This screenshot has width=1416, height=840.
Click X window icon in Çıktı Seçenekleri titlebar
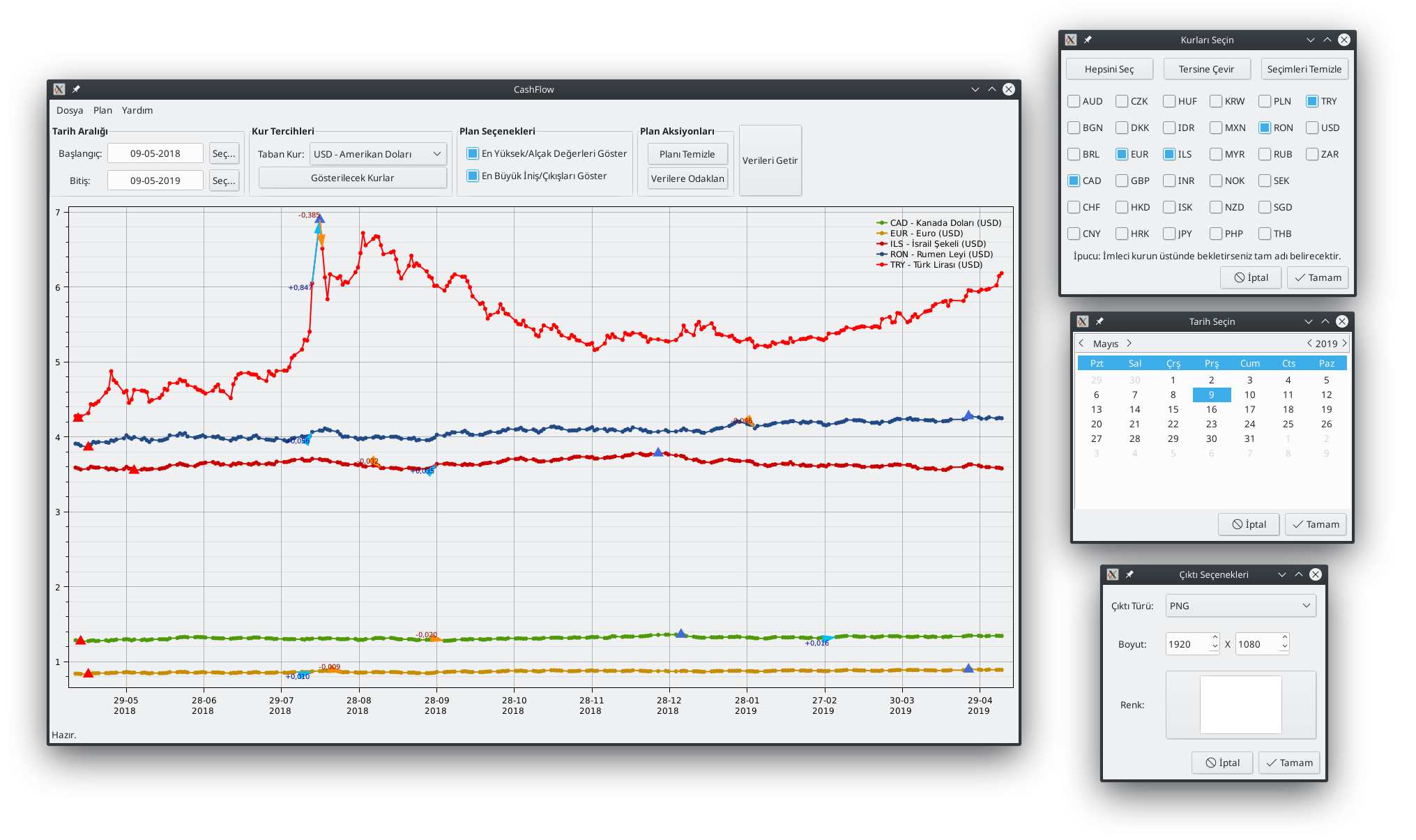pyautogui.click(x=1113, y=574)
